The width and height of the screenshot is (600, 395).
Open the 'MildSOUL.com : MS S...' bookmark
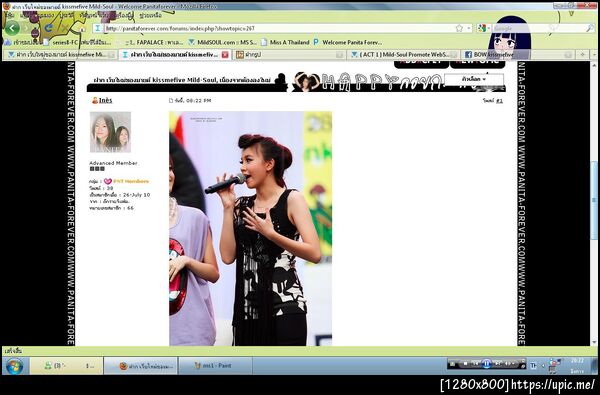223,42
